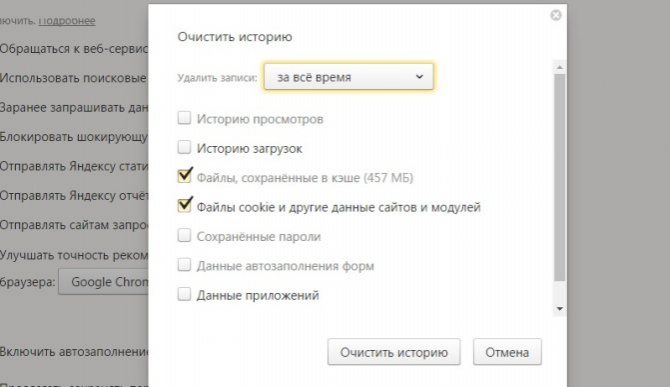Check the 'Историю загрузок' option
670x387 pixels.
coord(184,147)
